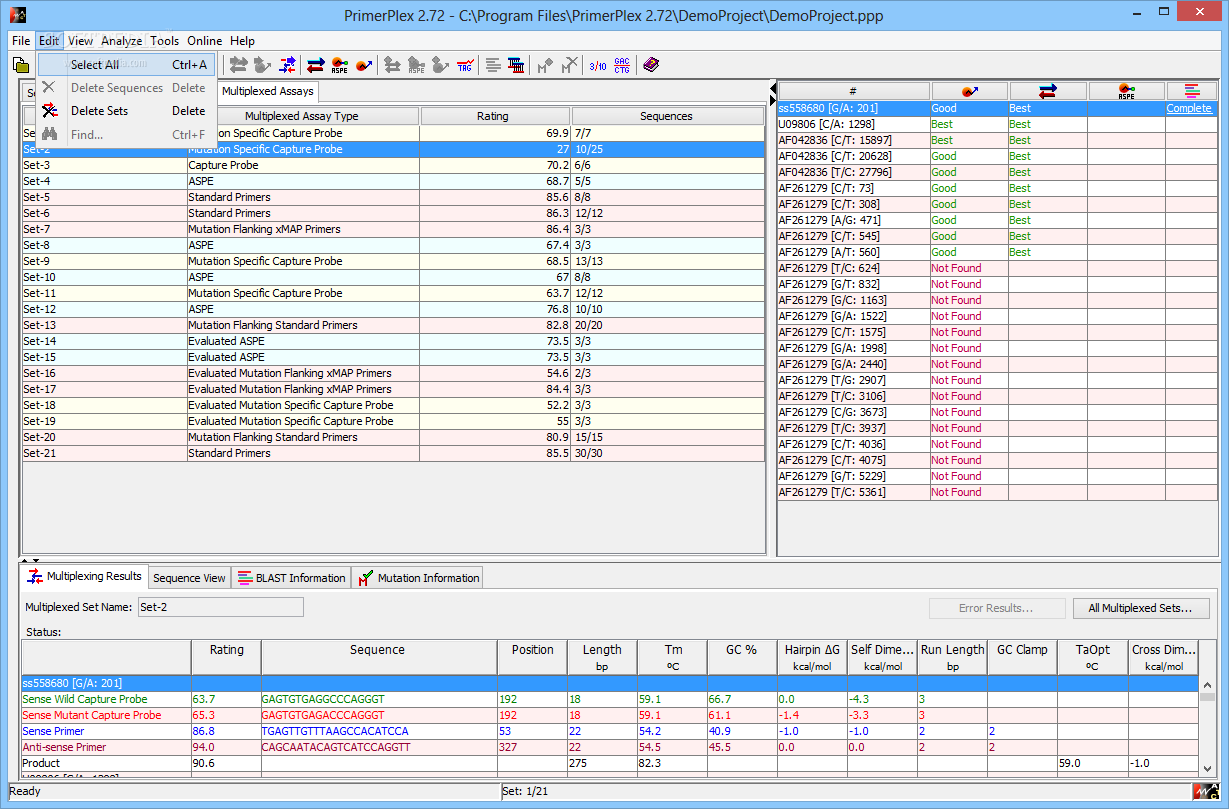1229x809 pixels.
Task: Open the Tools menu
Action: tap(165, 41)
